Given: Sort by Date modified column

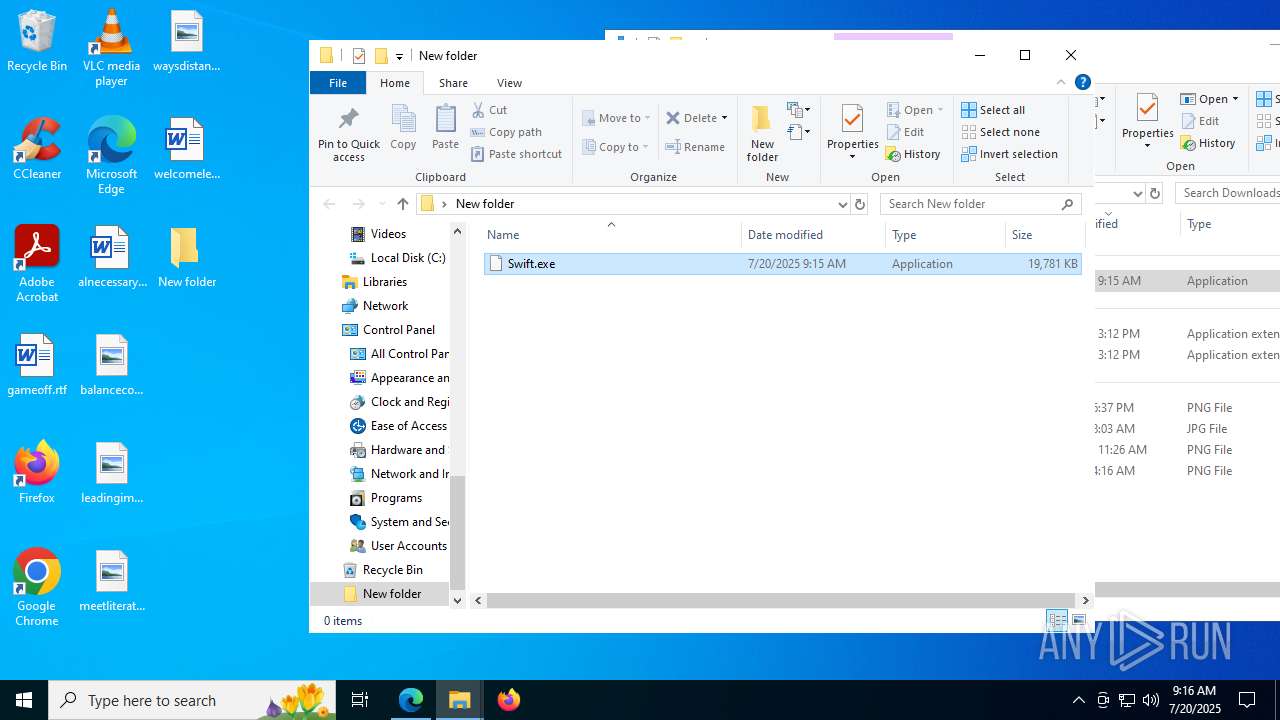Looking at the screenshot, I should (813, 235).
